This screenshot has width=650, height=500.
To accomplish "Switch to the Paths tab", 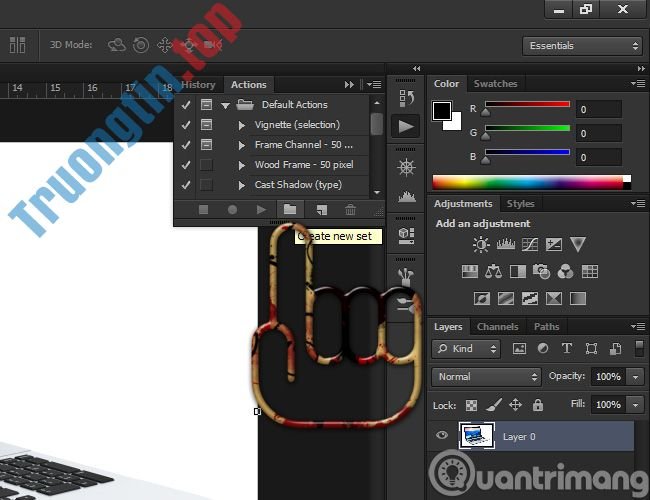I will coord(546,327).
